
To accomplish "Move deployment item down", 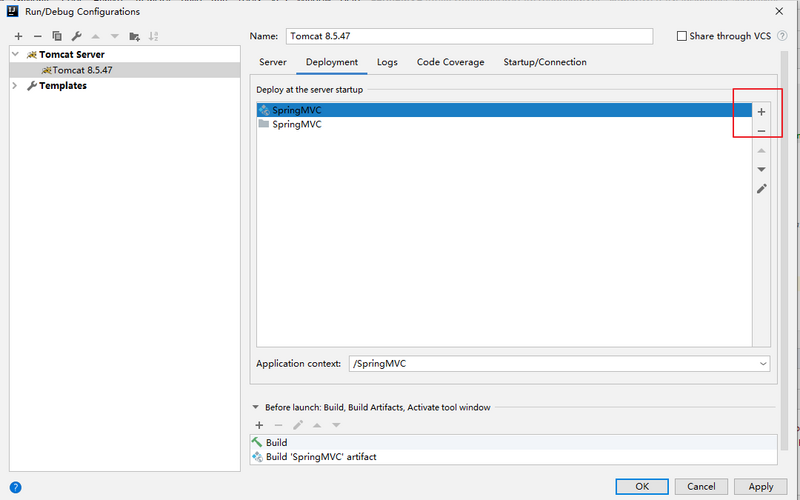I will coord(761,169).
